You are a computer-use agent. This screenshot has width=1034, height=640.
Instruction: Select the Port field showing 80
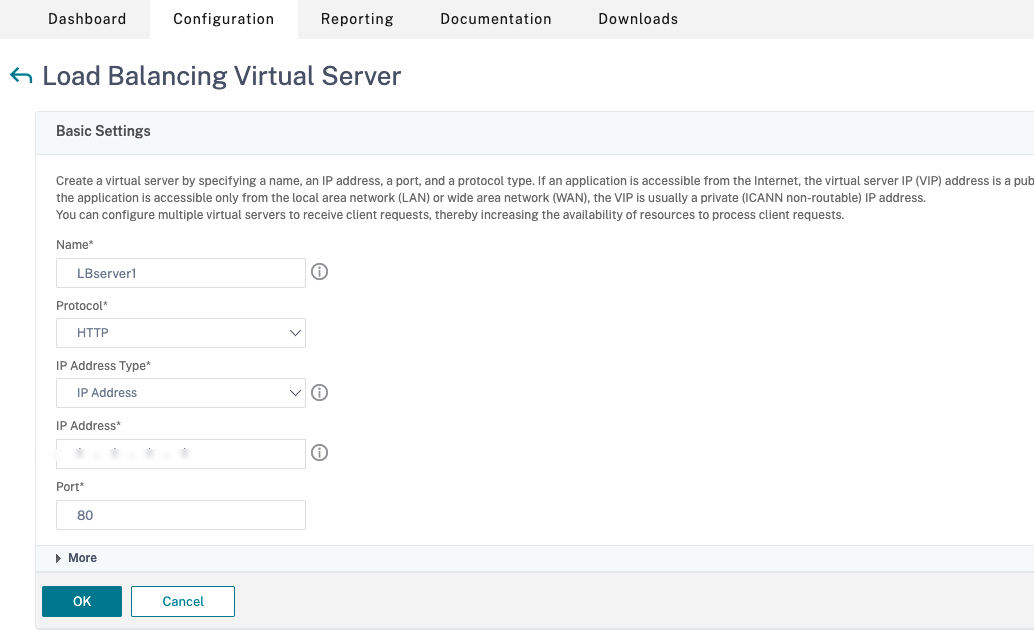pyautogui.click(x=180, y=514)
